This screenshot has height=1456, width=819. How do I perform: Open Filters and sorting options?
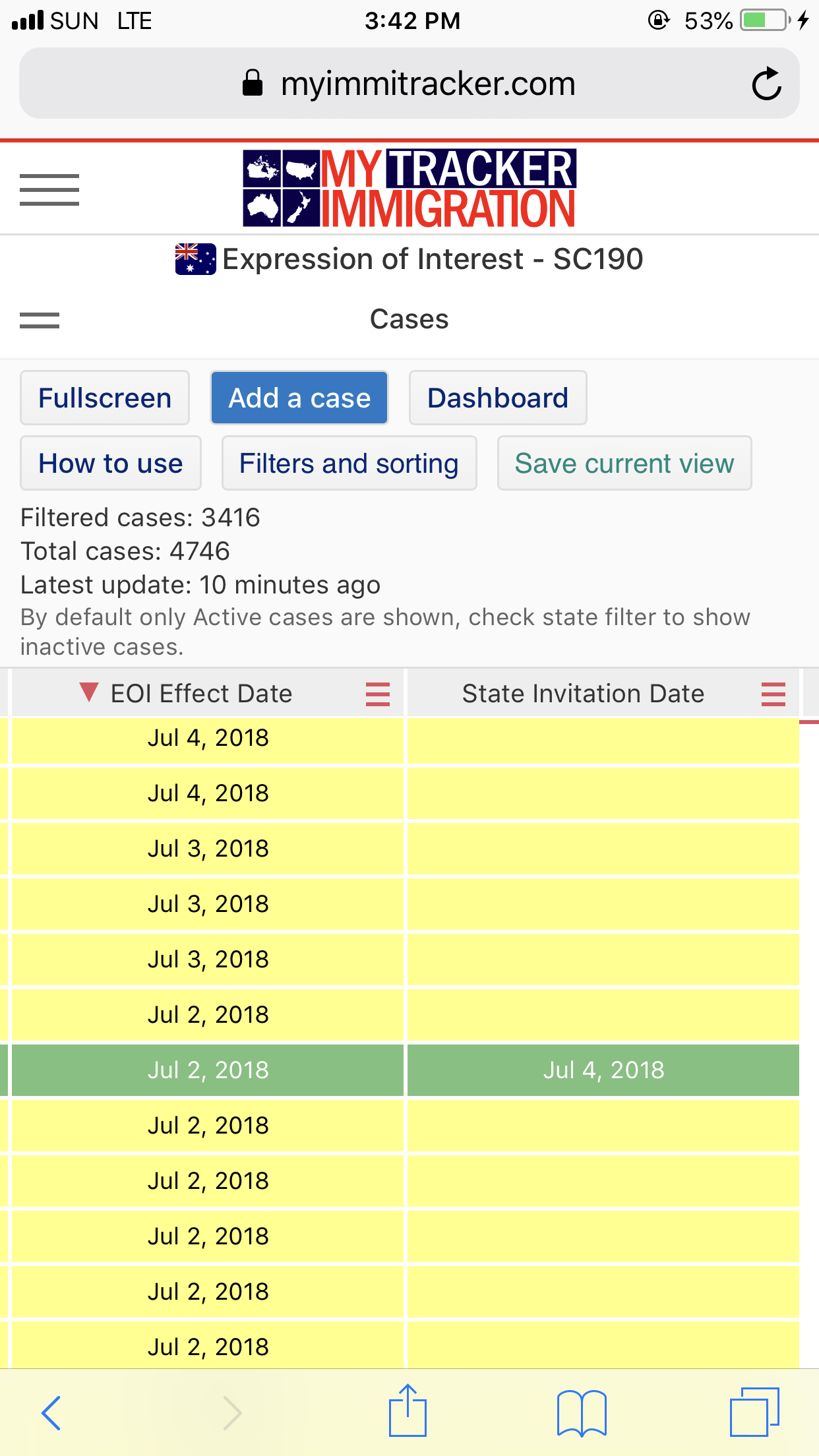click(349, 464)
